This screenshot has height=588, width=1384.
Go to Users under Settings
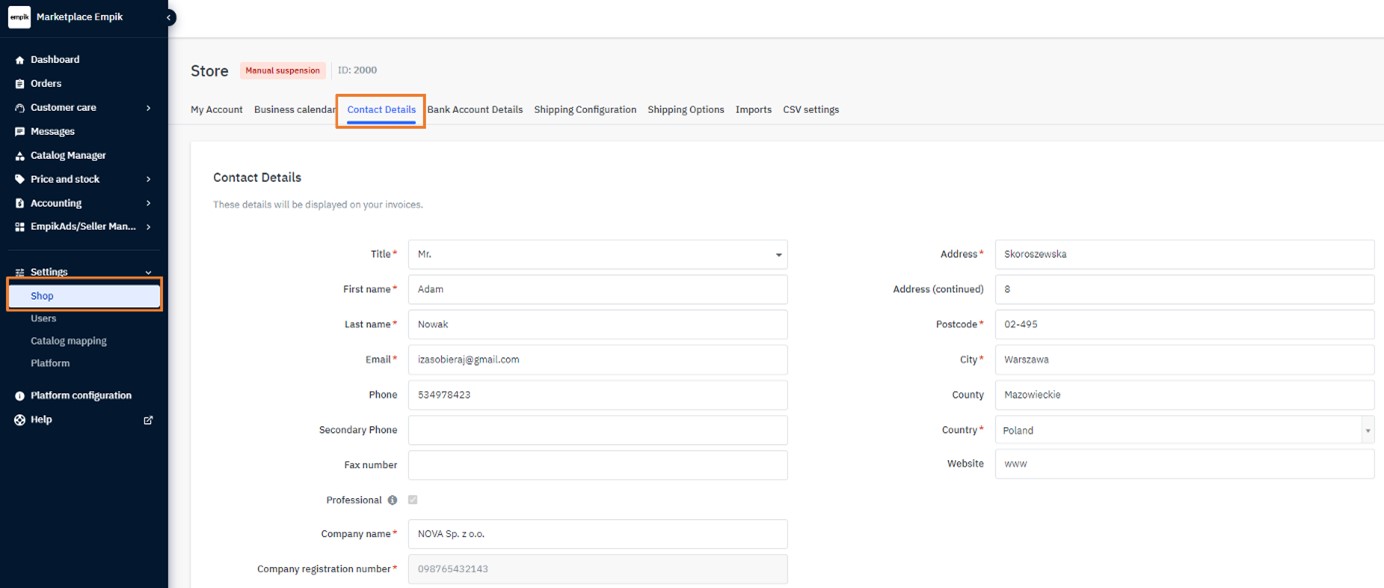click(43, 319)
